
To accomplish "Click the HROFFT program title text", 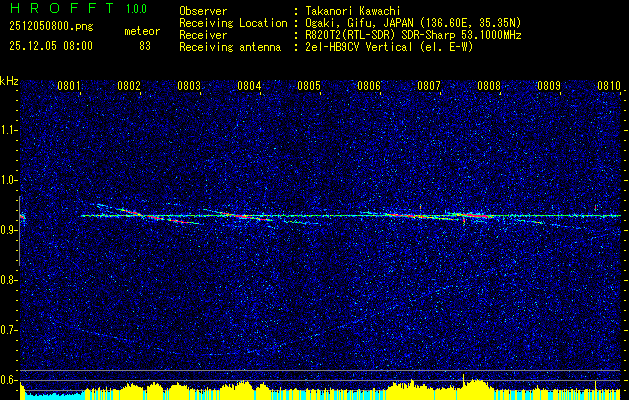I will [62, 8].
